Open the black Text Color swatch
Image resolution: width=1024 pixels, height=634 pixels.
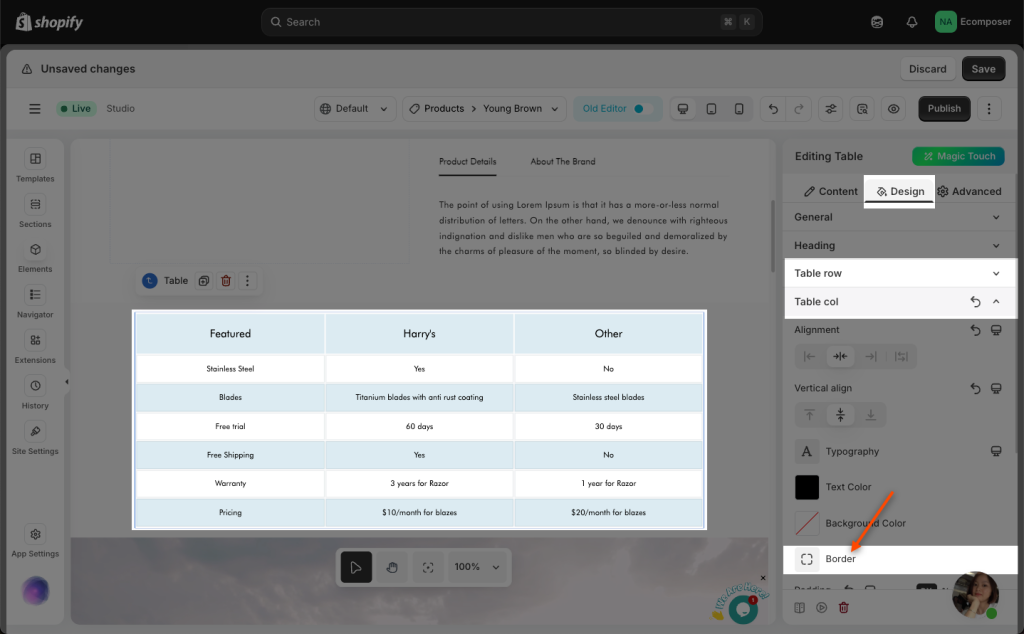[x=807, y=487]
